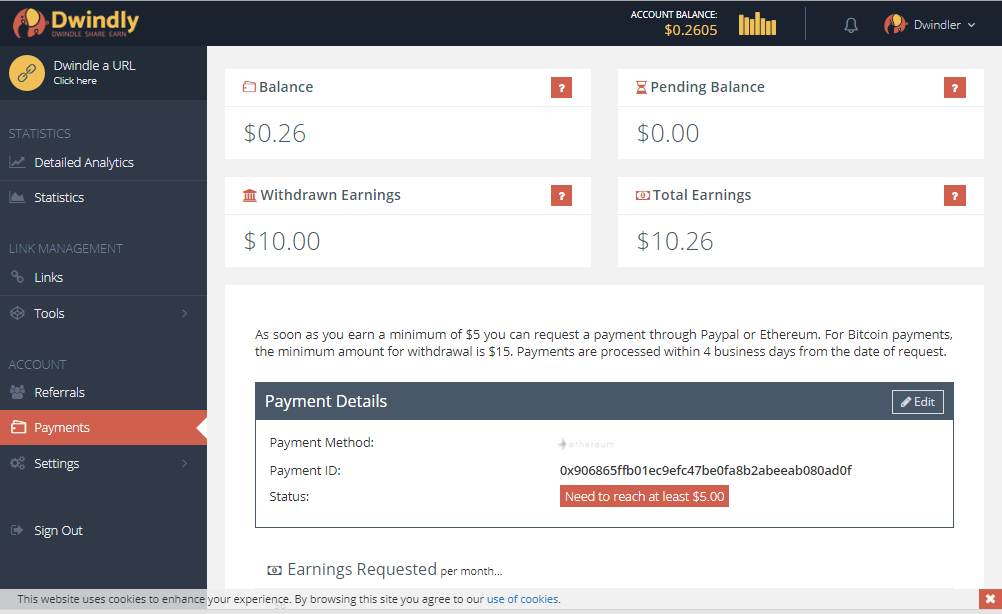Click the $0.26 Balance amount

click(x=275, y=134)
